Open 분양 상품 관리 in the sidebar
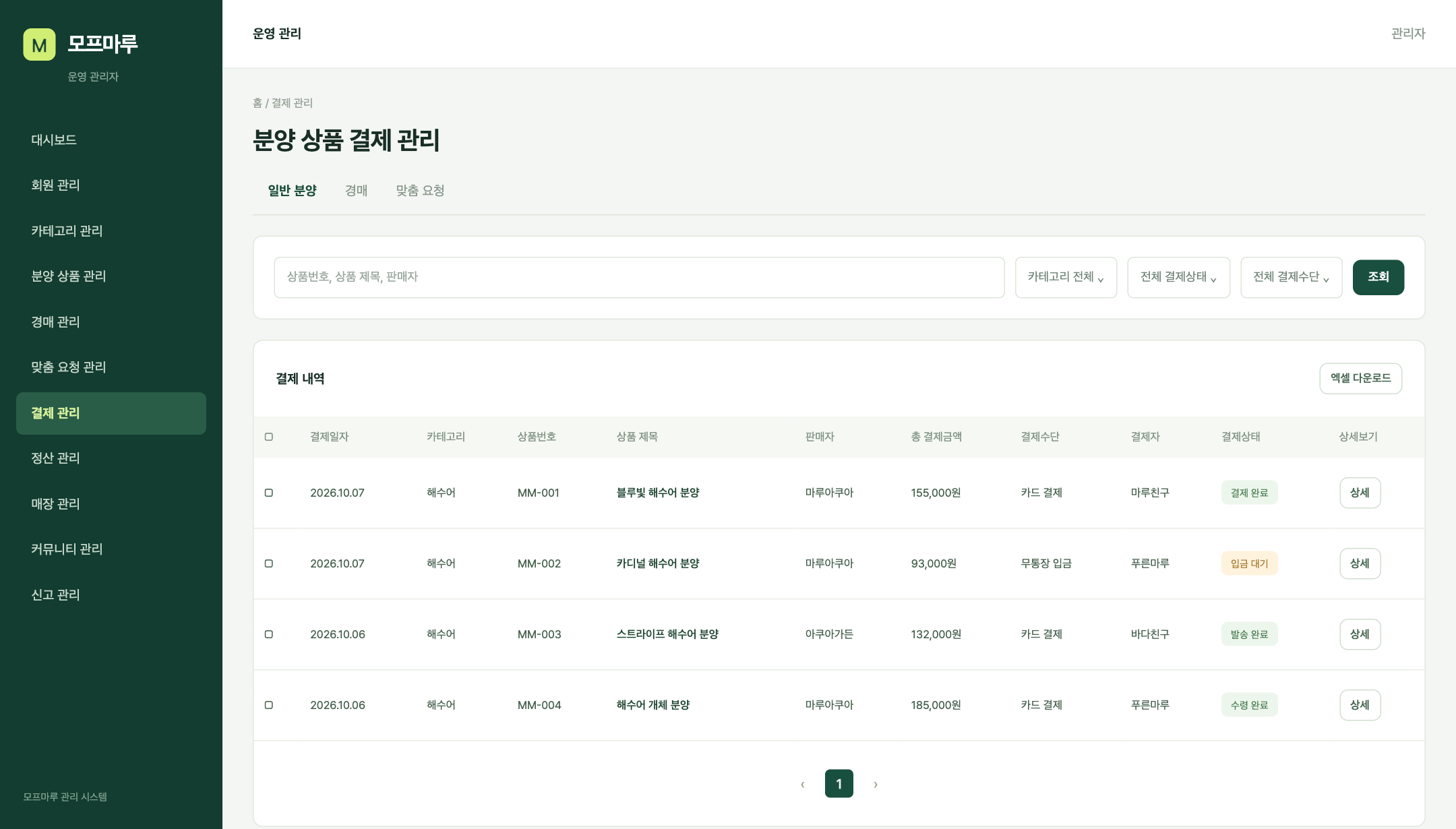The height and width of the screenshot is (829, 1456). pyautogui.click(x=111, y=276)
